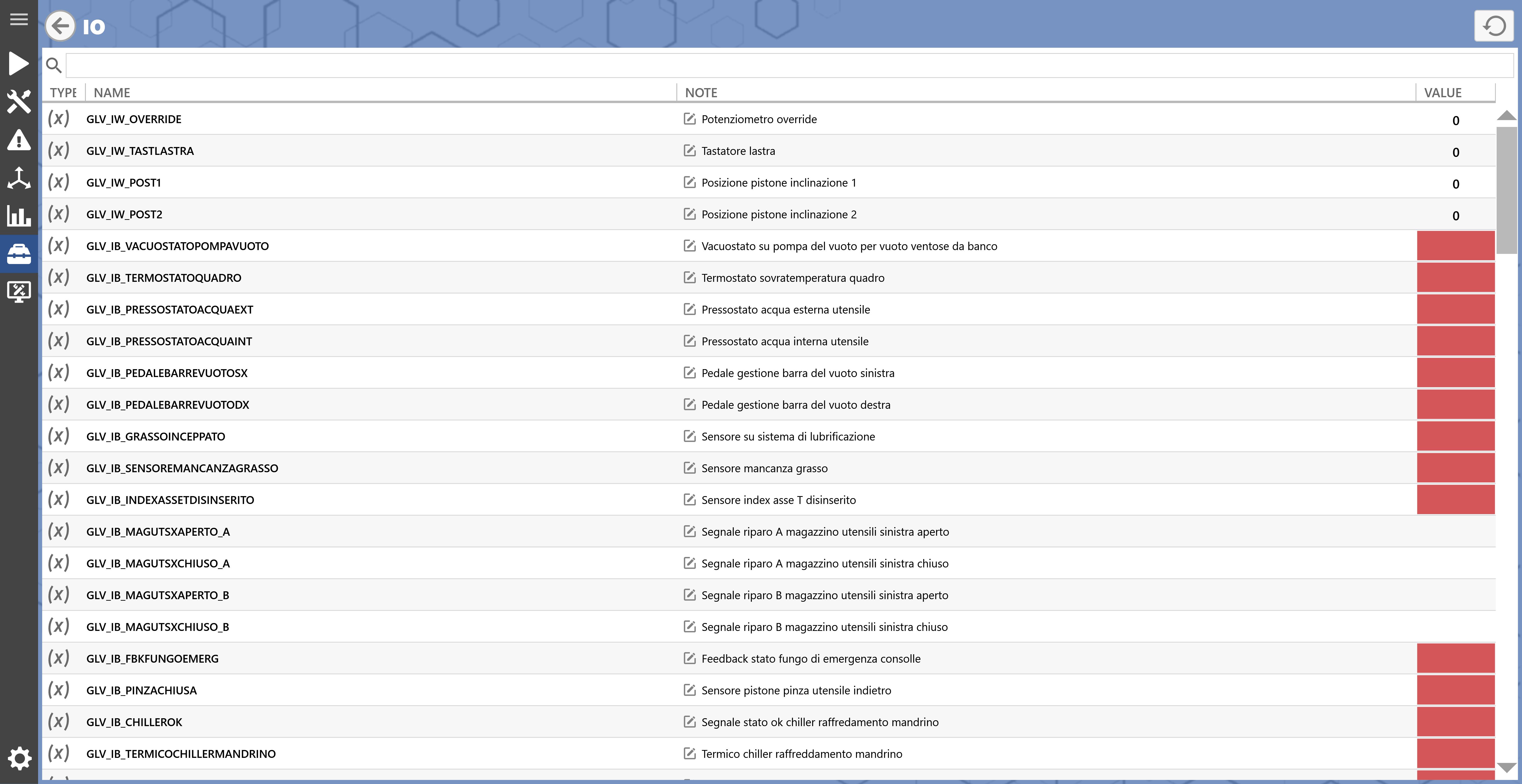Open the tools wrench-screwdriver sidebar icon

pos(19,102)
